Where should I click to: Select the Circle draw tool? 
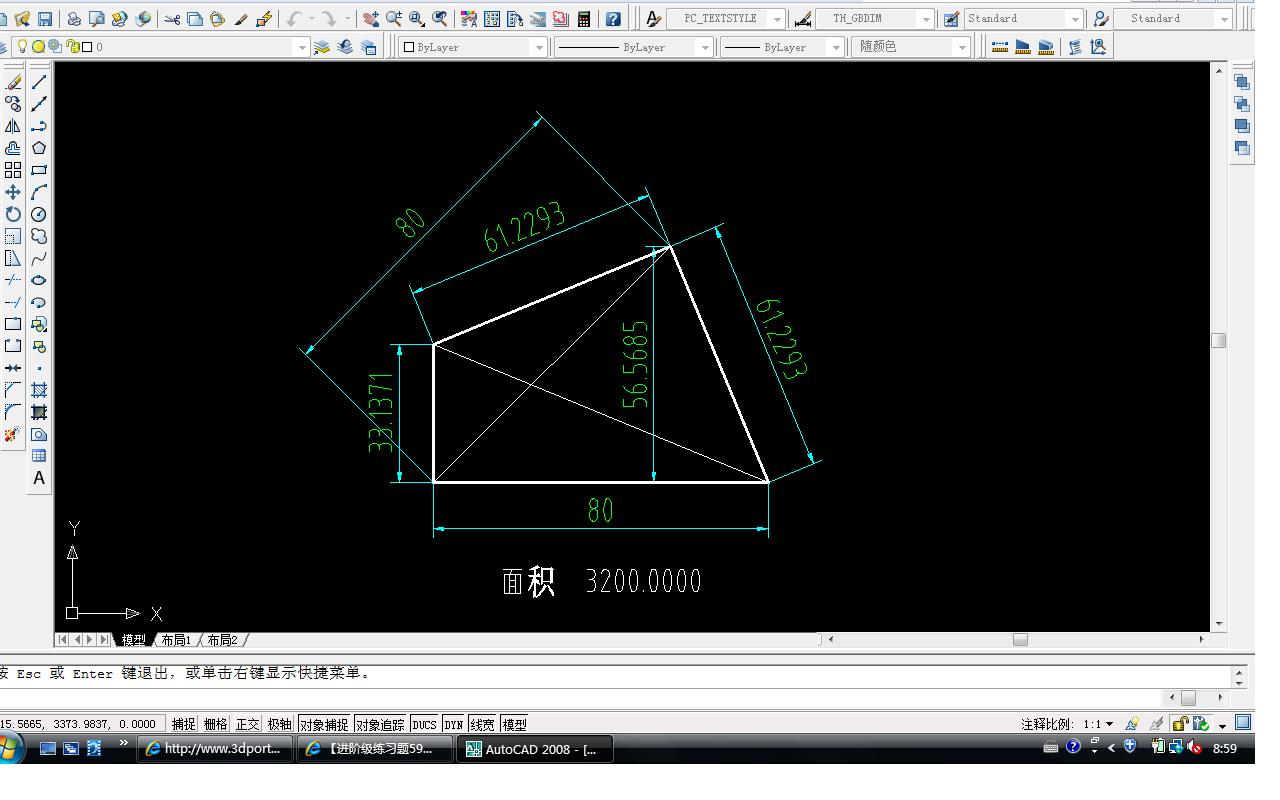[x=39, y=214]
